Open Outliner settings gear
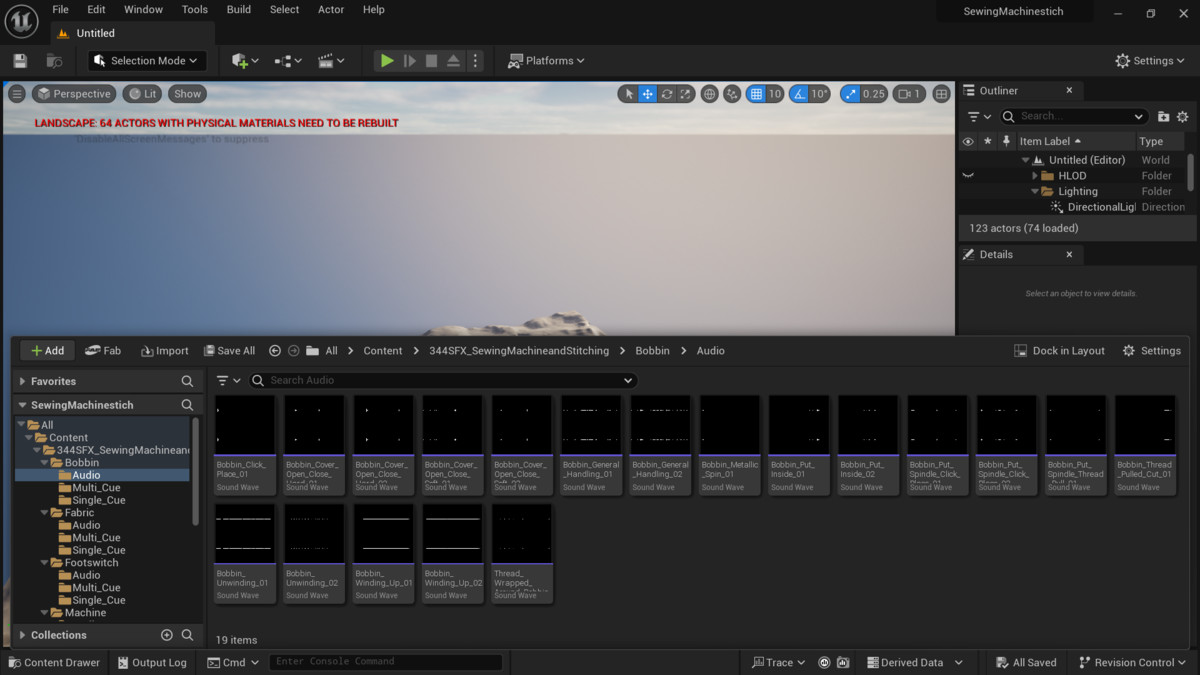 pos(1182,117)
